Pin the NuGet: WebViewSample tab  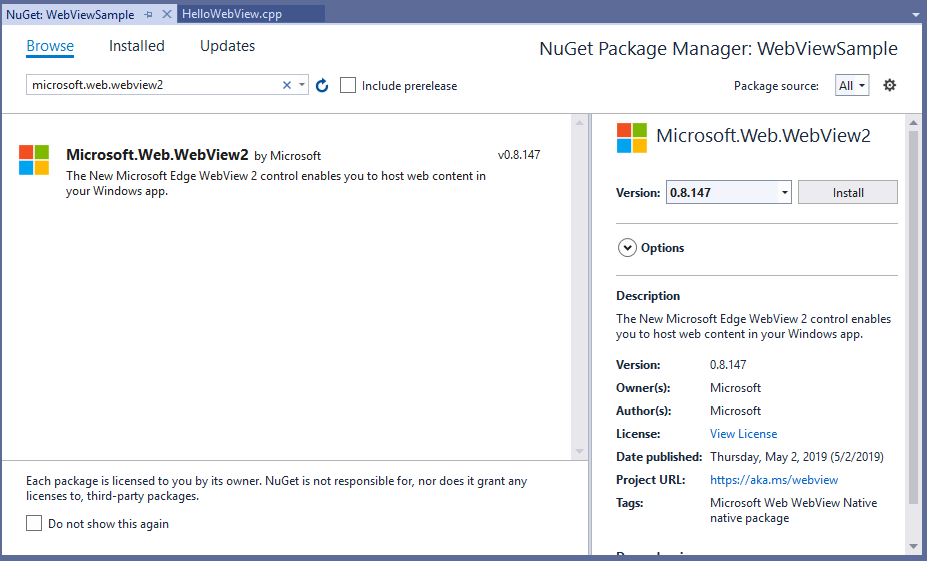coord(149,15)
